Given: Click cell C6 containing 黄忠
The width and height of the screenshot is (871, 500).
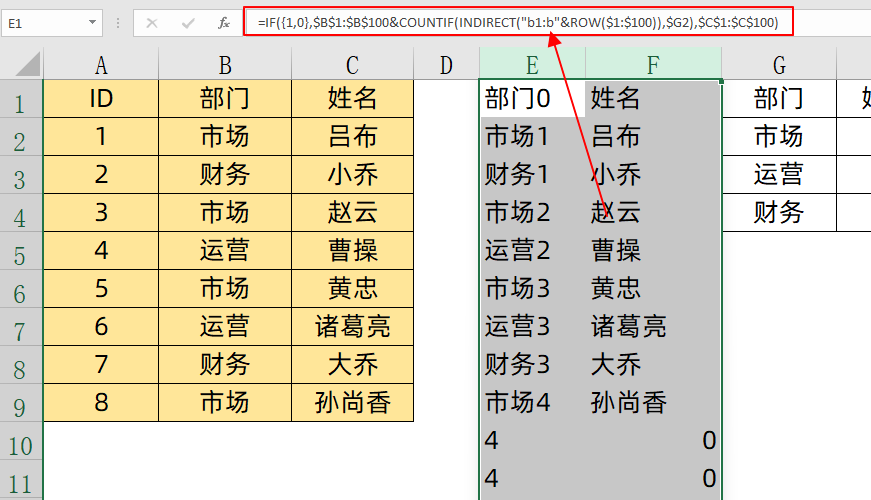Looking at the screenshot, I should point(352,289).
